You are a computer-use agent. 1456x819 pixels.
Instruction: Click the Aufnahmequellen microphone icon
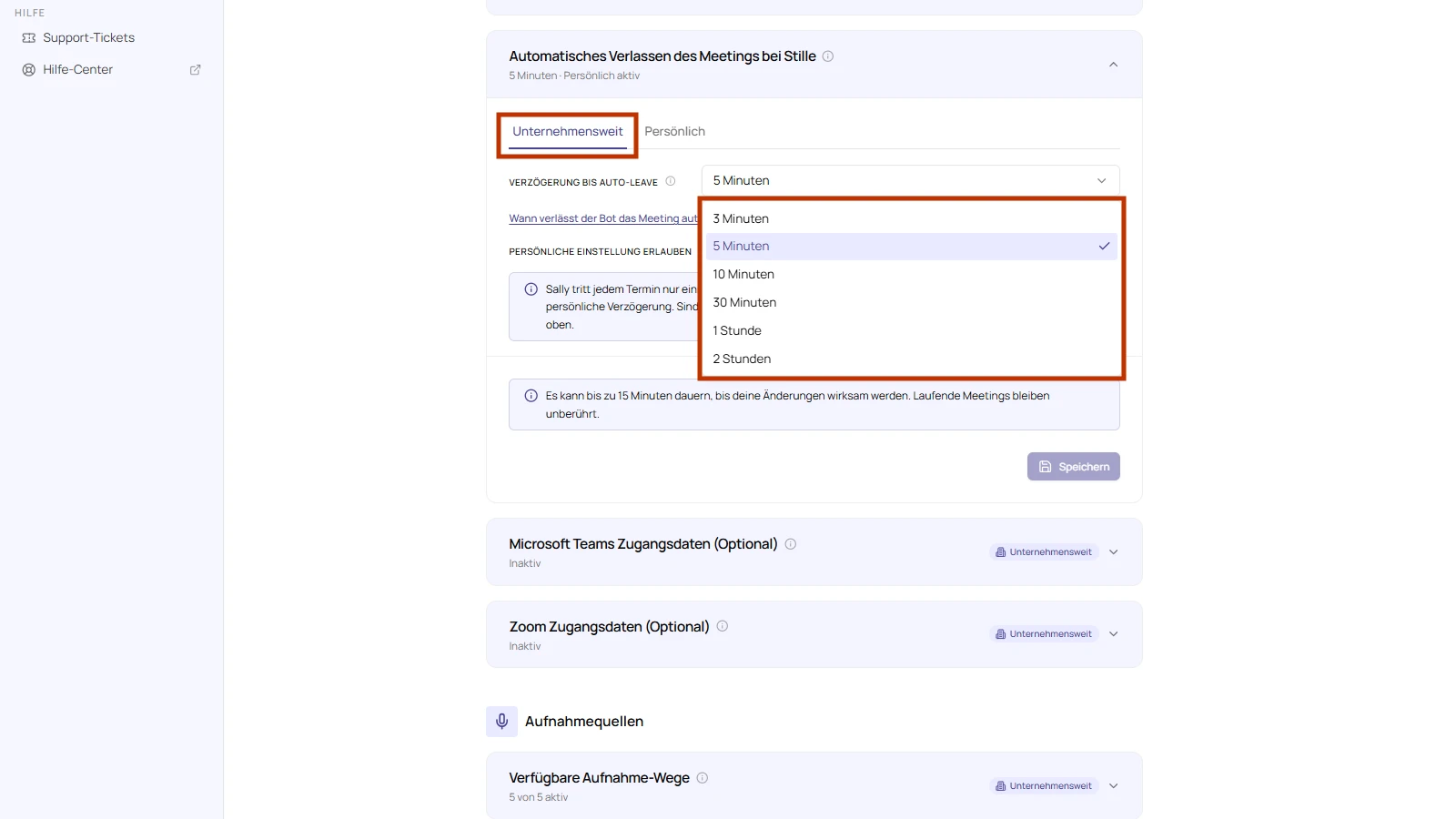point(501,722)
